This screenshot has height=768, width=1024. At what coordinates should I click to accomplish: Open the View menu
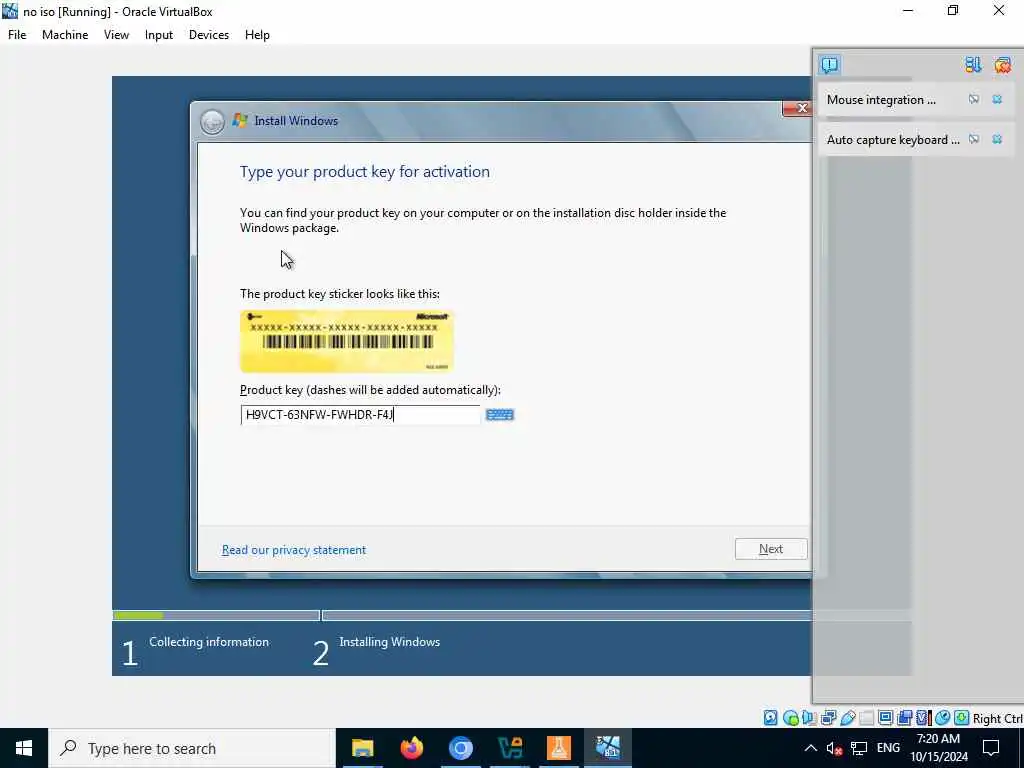[116, 35]
